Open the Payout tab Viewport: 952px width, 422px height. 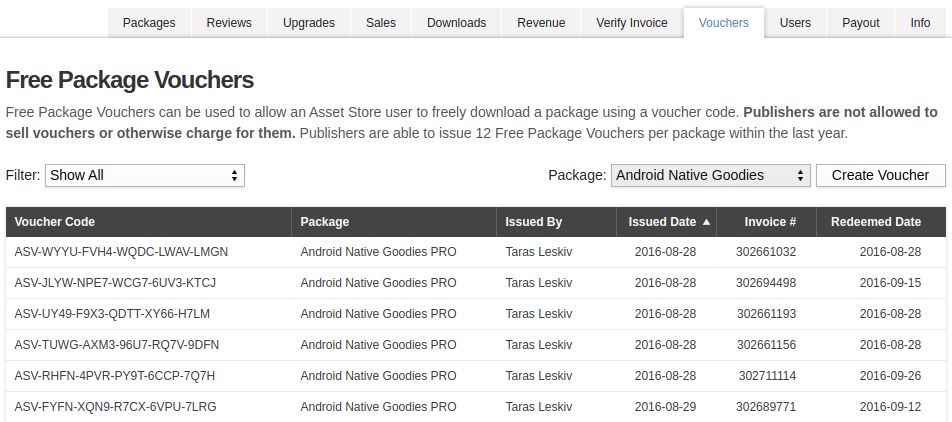pos(860,23)
